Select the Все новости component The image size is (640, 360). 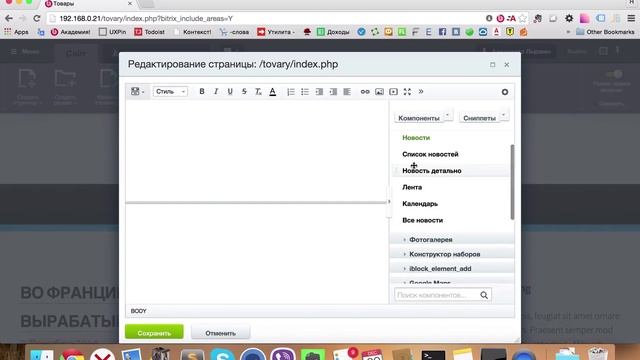pos(422,220)
